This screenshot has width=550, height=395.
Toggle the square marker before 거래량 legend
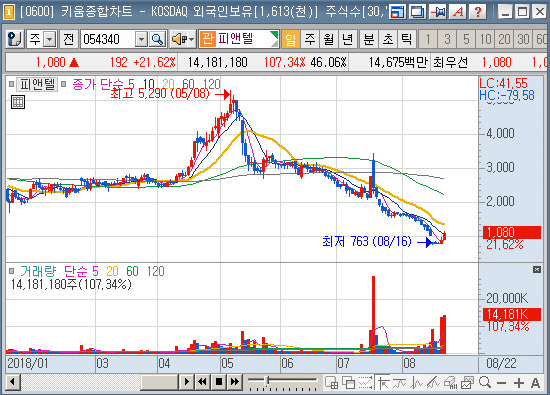click(x=11, y=271)
